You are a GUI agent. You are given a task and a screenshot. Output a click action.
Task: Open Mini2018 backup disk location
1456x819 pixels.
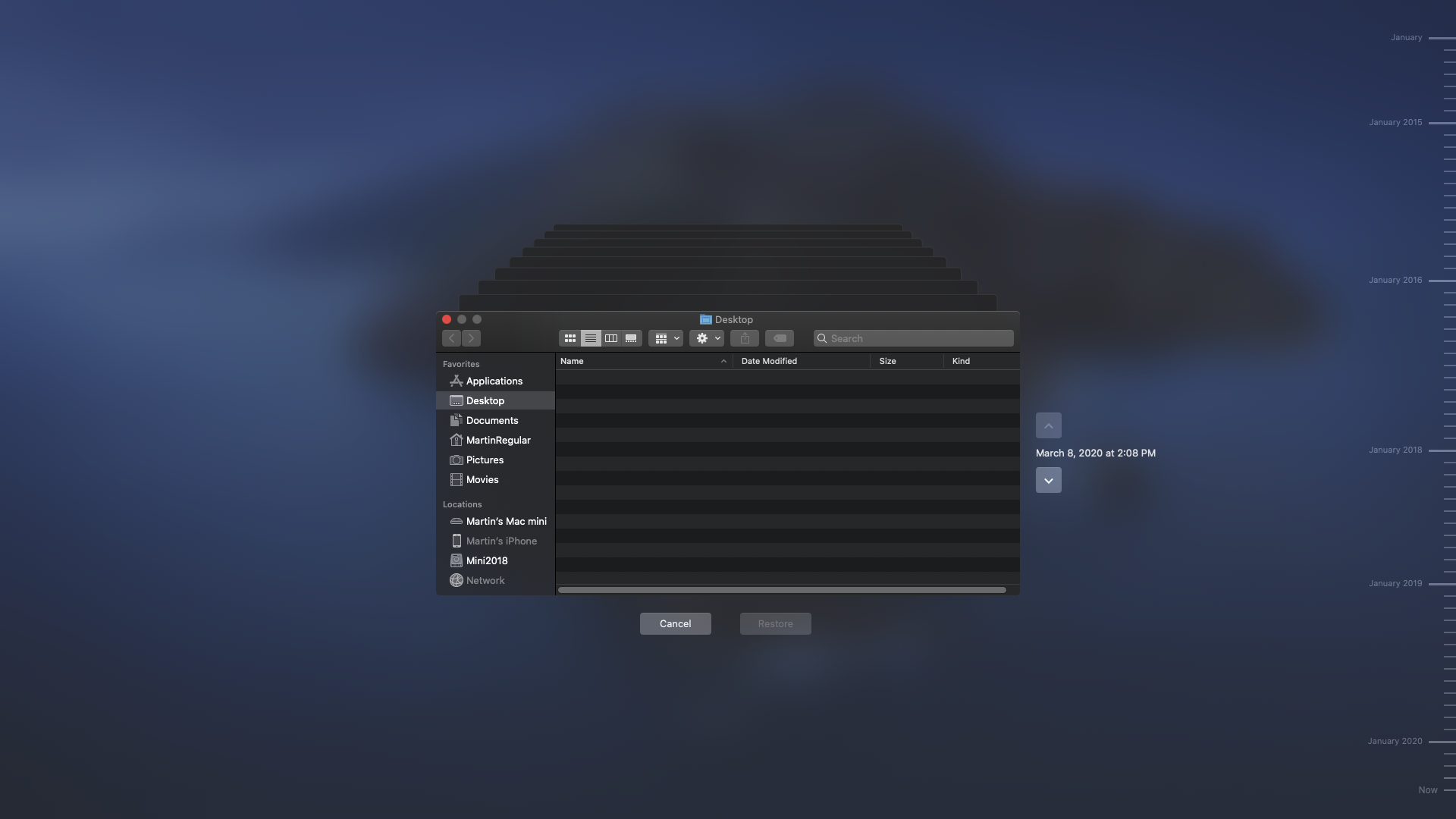[x=486, y=561]
